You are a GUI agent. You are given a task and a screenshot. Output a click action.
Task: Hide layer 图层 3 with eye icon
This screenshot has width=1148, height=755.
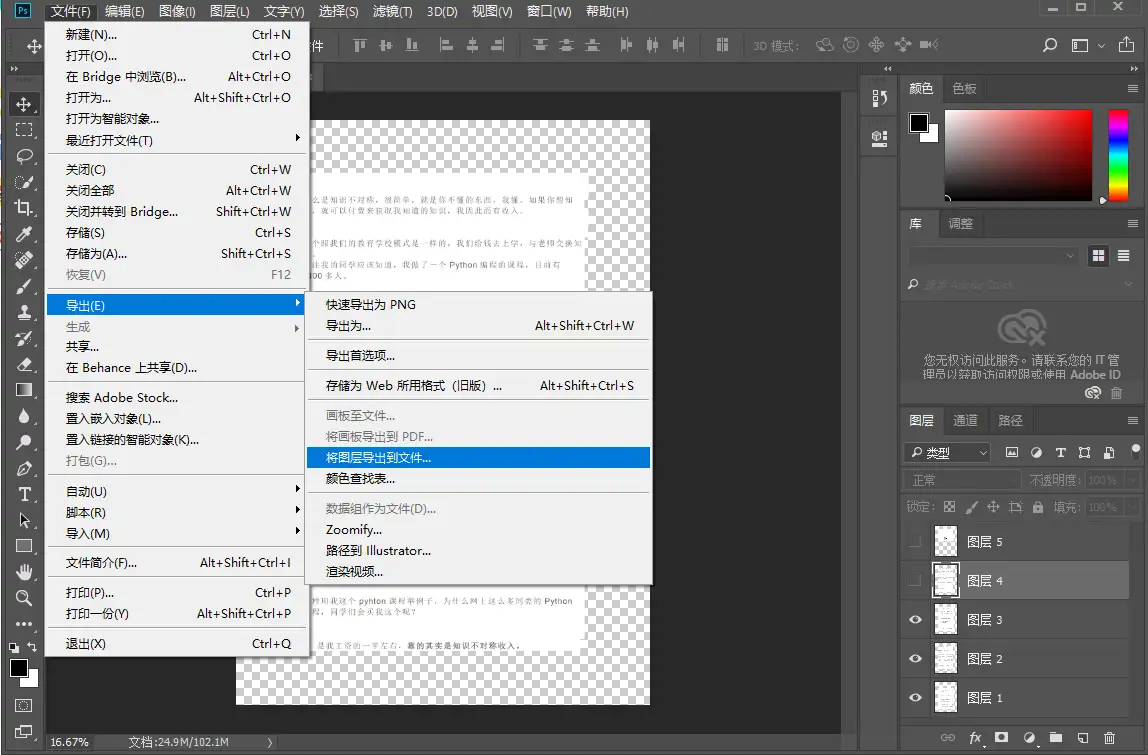tap(914, 620)
